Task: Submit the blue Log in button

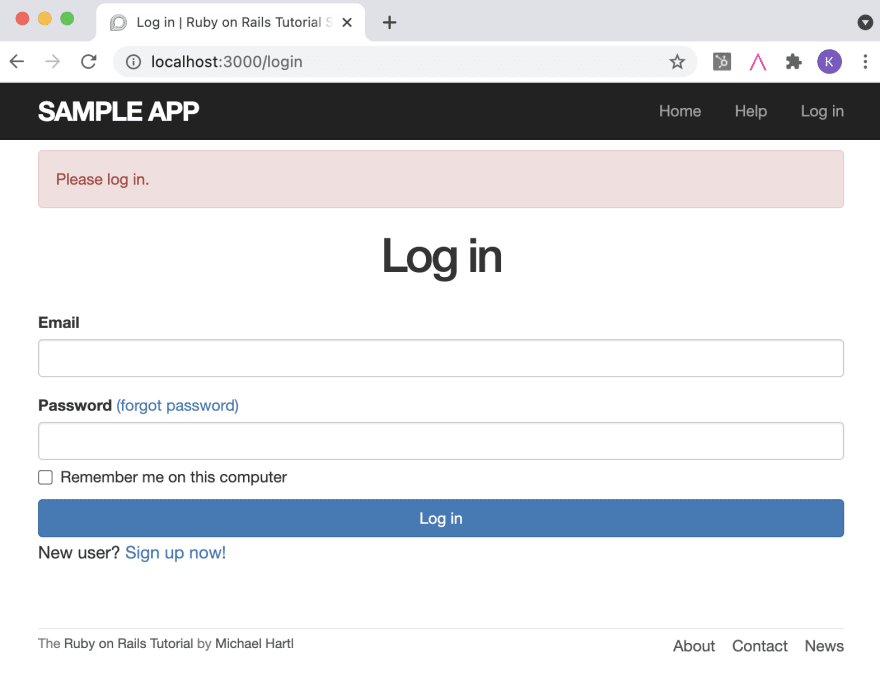Action: coord(441,518)
